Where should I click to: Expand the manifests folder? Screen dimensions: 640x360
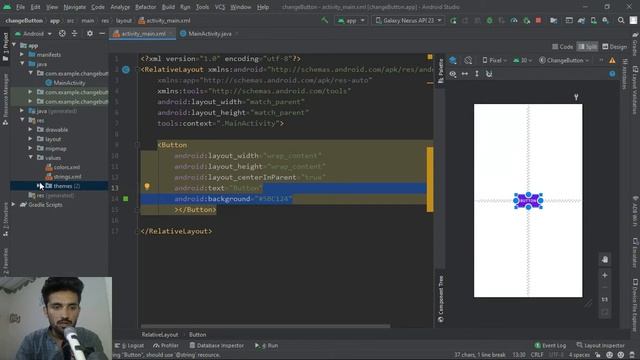[22, 54]
